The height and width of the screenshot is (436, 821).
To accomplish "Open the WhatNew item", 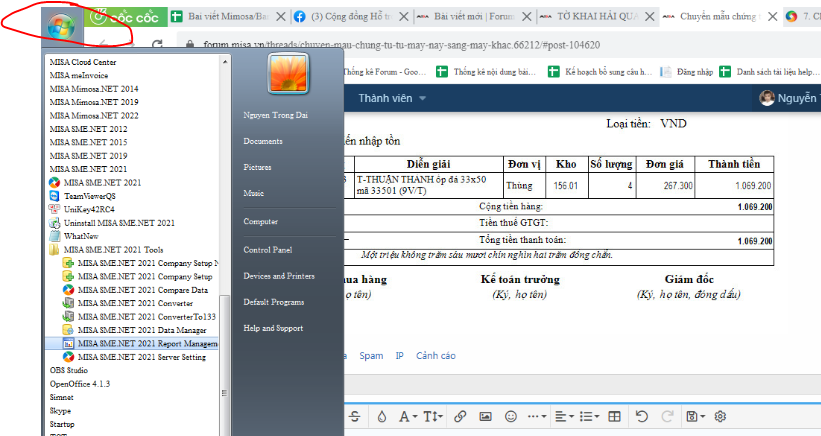I will click(x=74, y=236).
